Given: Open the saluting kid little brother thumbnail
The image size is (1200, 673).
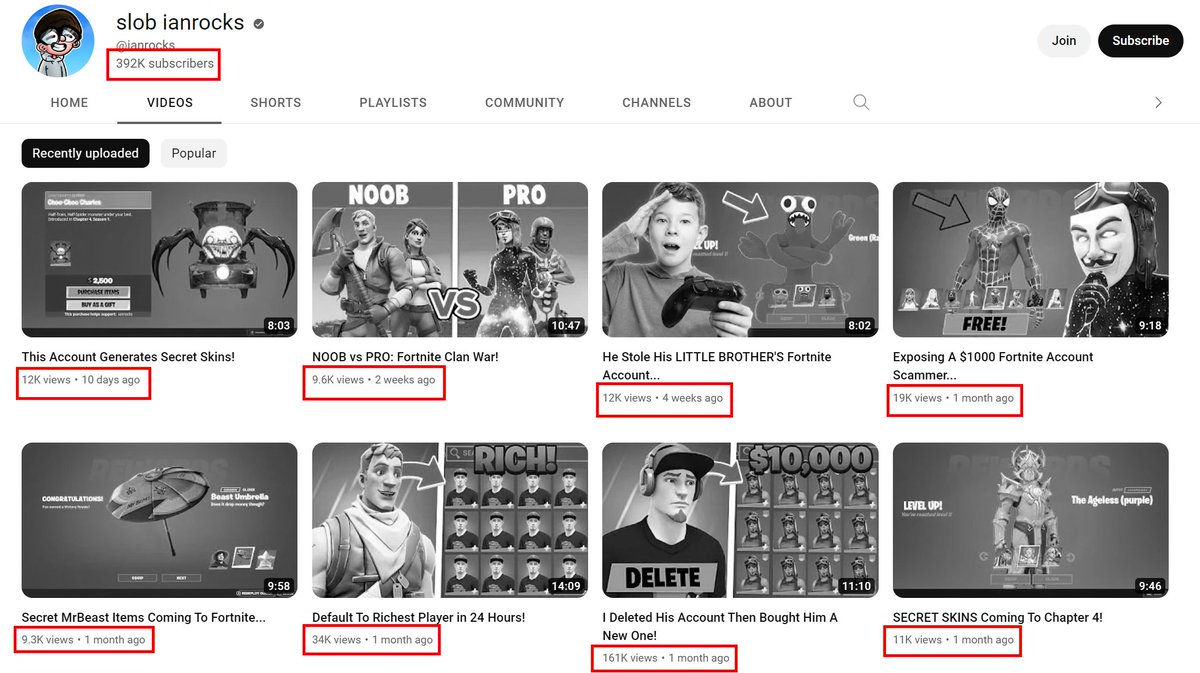Looking at the screenshot, I should 740,259.
